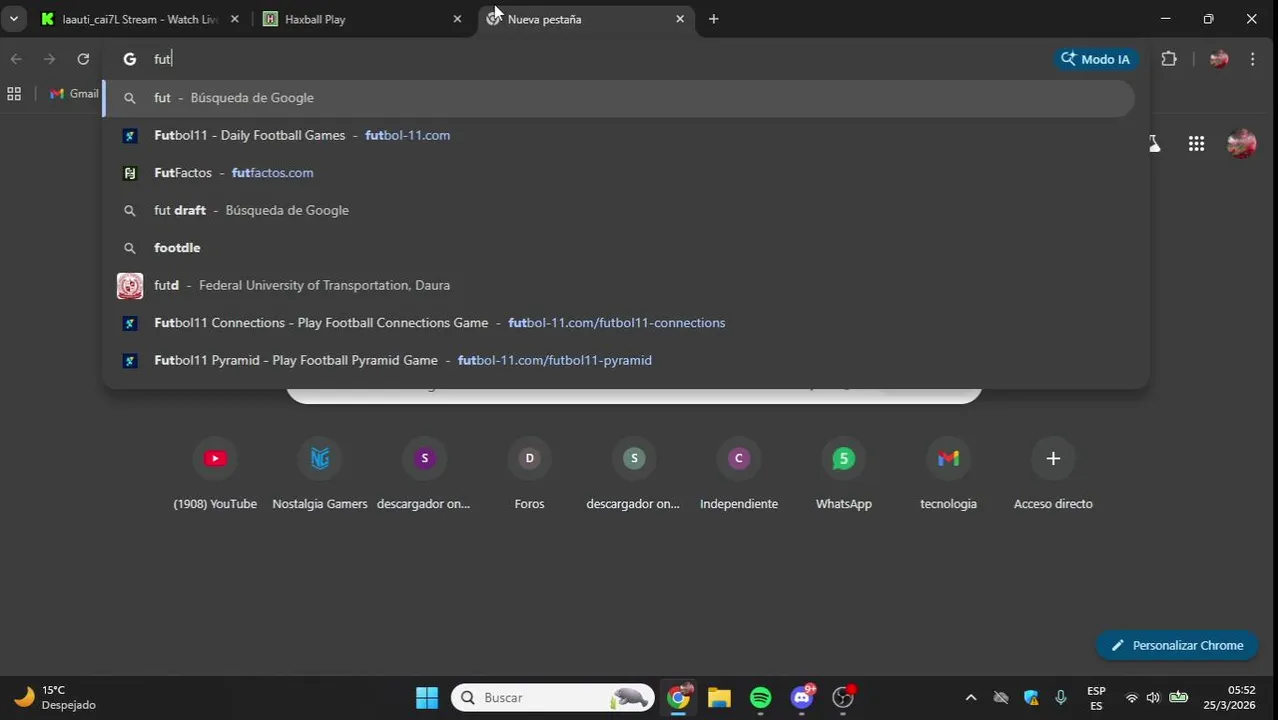Close the Nueva pestaña tab
Image resolution: width=1278 pixels, height=720 pixels.
click(x=680, y=19)
